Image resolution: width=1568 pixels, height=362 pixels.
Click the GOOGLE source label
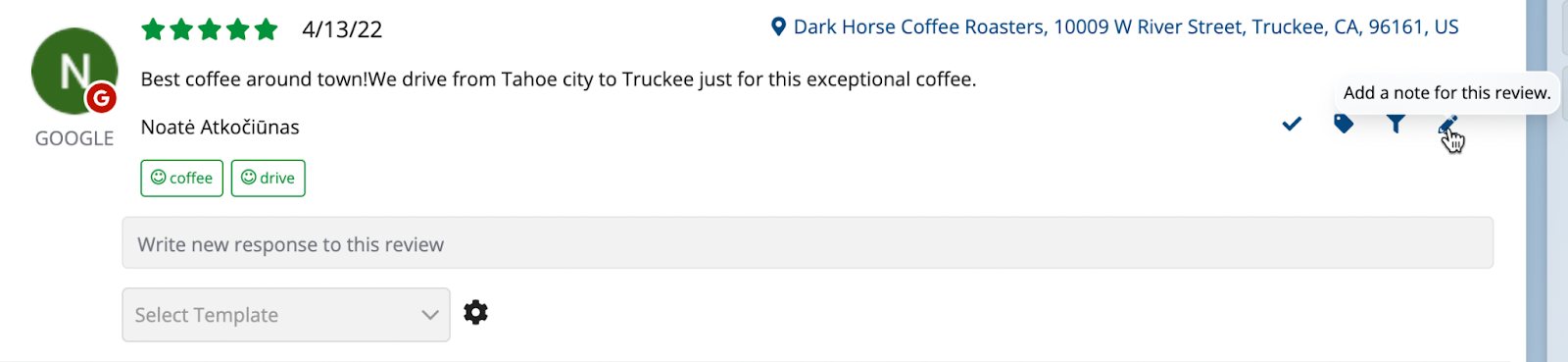pyautogui.click(x=74, y=138)
